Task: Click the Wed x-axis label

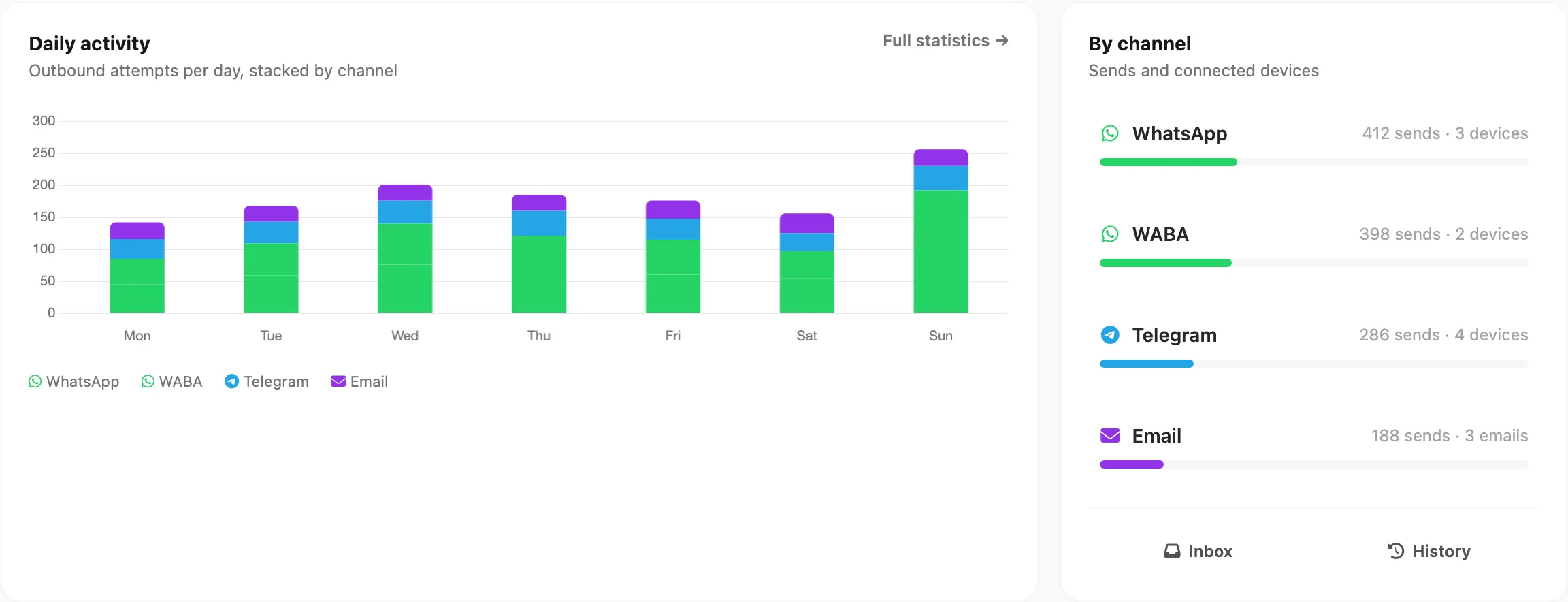Action: (x=405, y=336)
